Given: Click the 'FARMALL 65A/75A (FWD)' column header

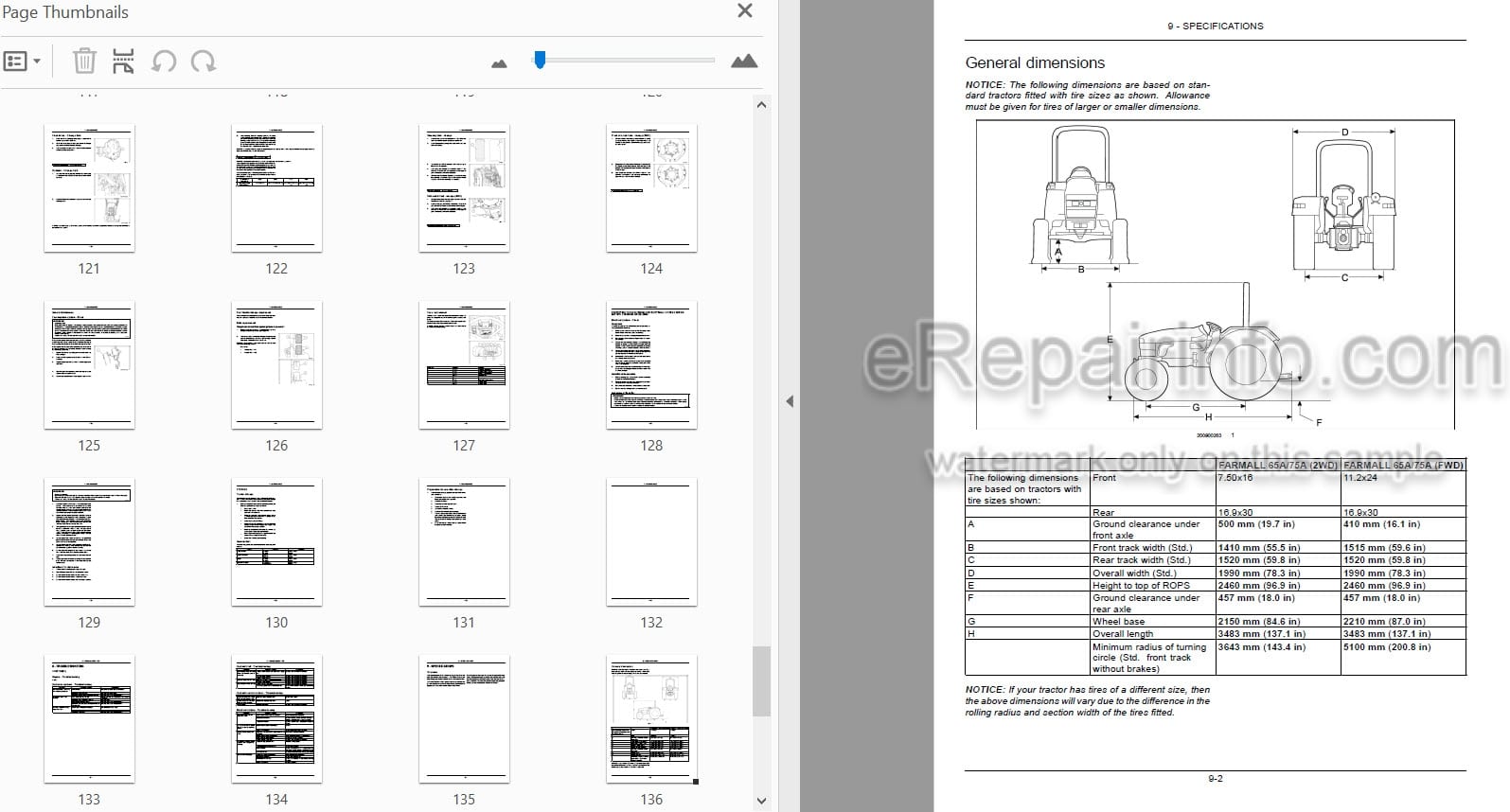Looking at the screenshot, I should (1403, 465).
